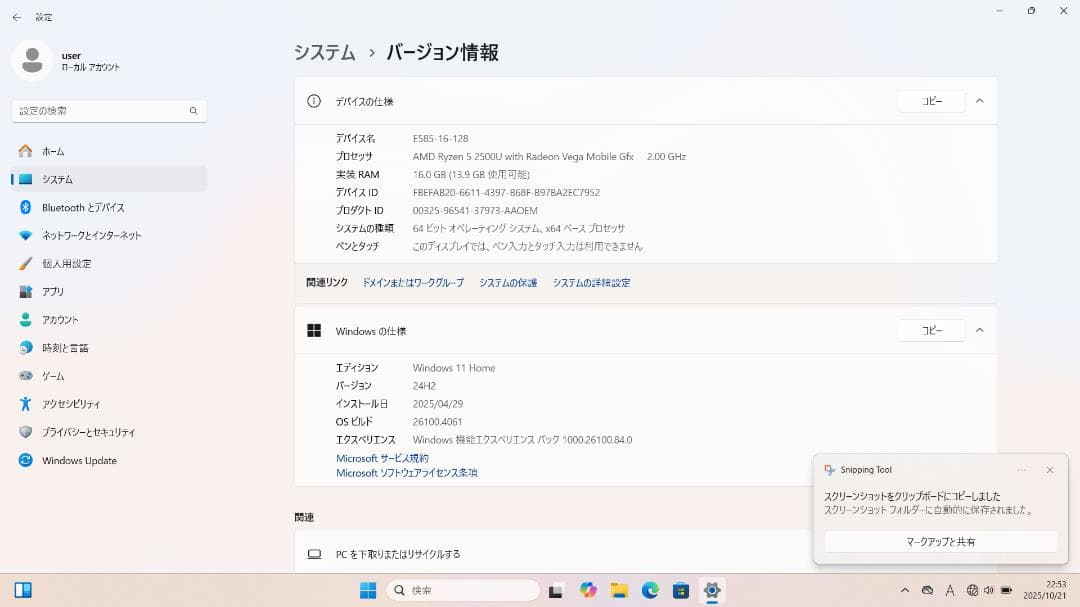
Task: Open the volume speaker tray icon
Action: 989,590
